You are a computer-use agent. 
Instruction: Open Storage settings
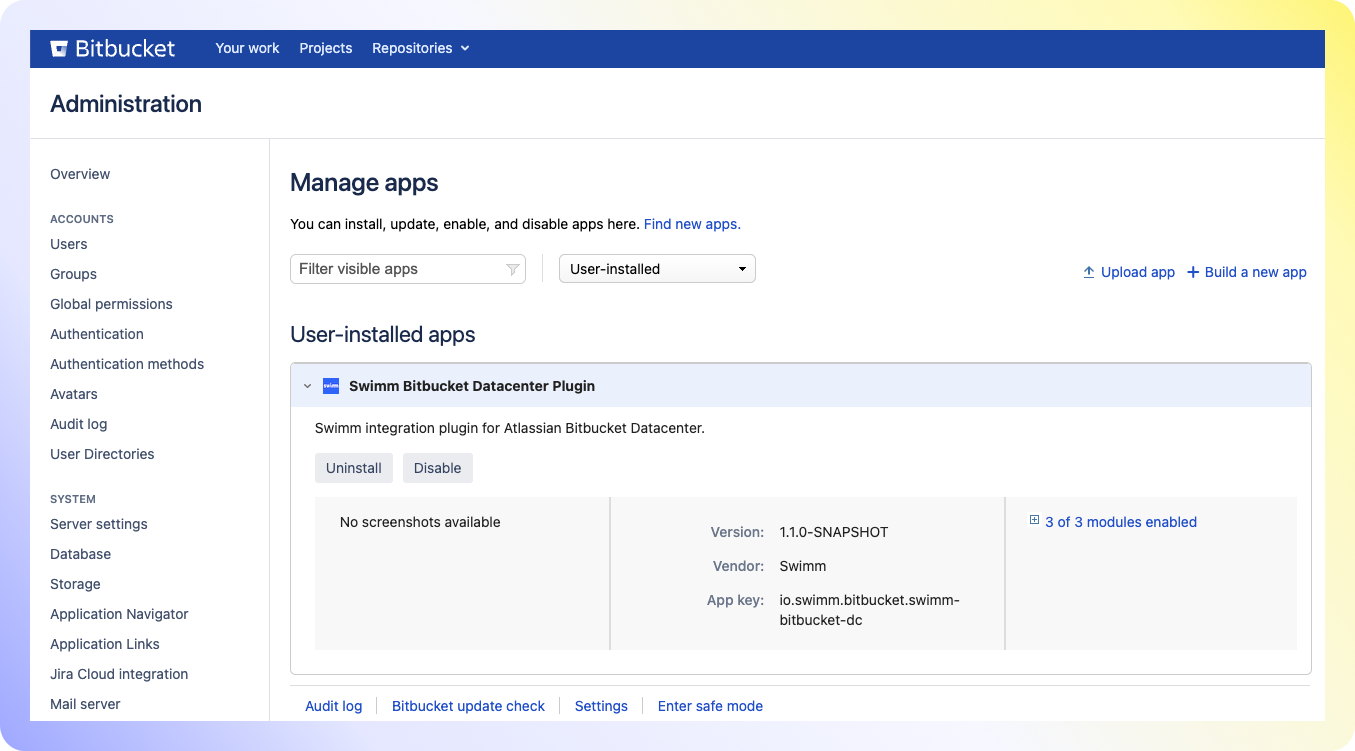[76, 584]
